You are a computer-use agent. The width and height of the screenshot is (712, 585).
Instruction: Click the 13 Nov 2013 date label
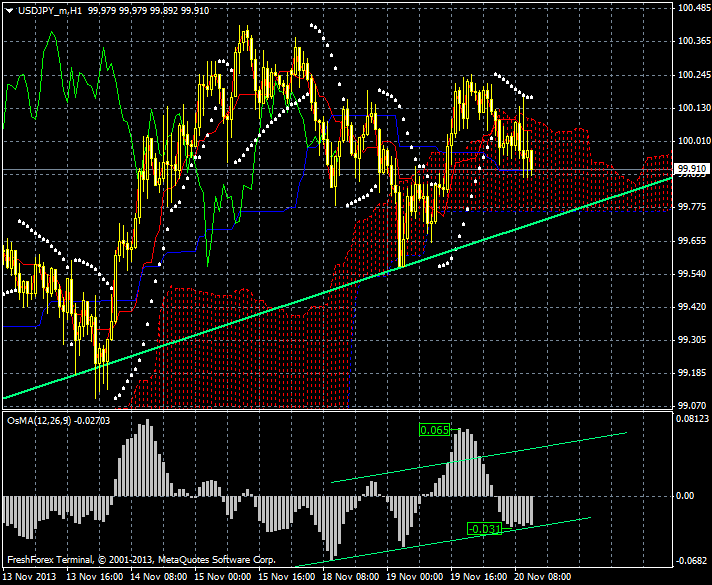(28, 577)
